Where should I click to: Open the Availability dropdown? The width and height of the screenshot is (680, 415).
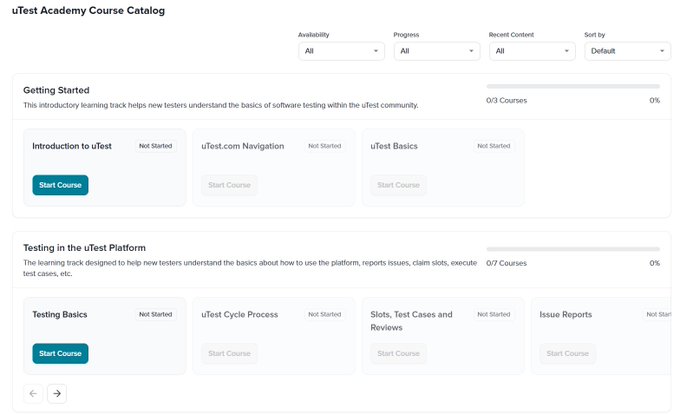pos(341,51)
